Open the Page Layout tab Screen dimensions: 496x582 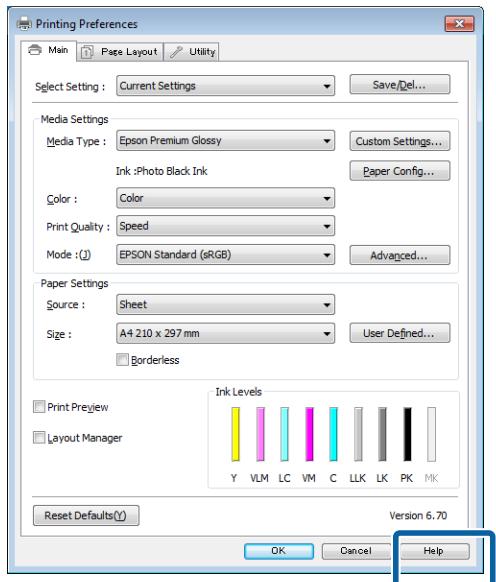point(120,52)
